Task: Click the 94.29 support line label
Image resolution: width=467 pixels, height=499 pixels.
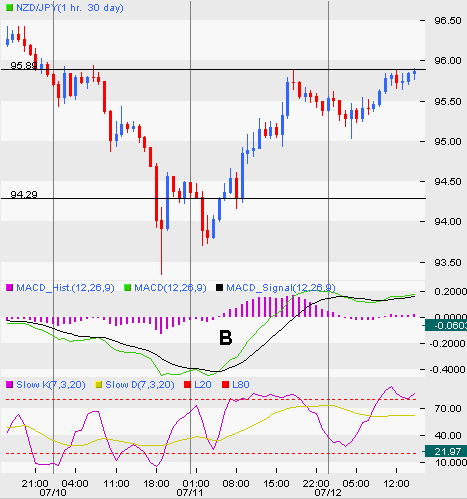Action: 24,194
